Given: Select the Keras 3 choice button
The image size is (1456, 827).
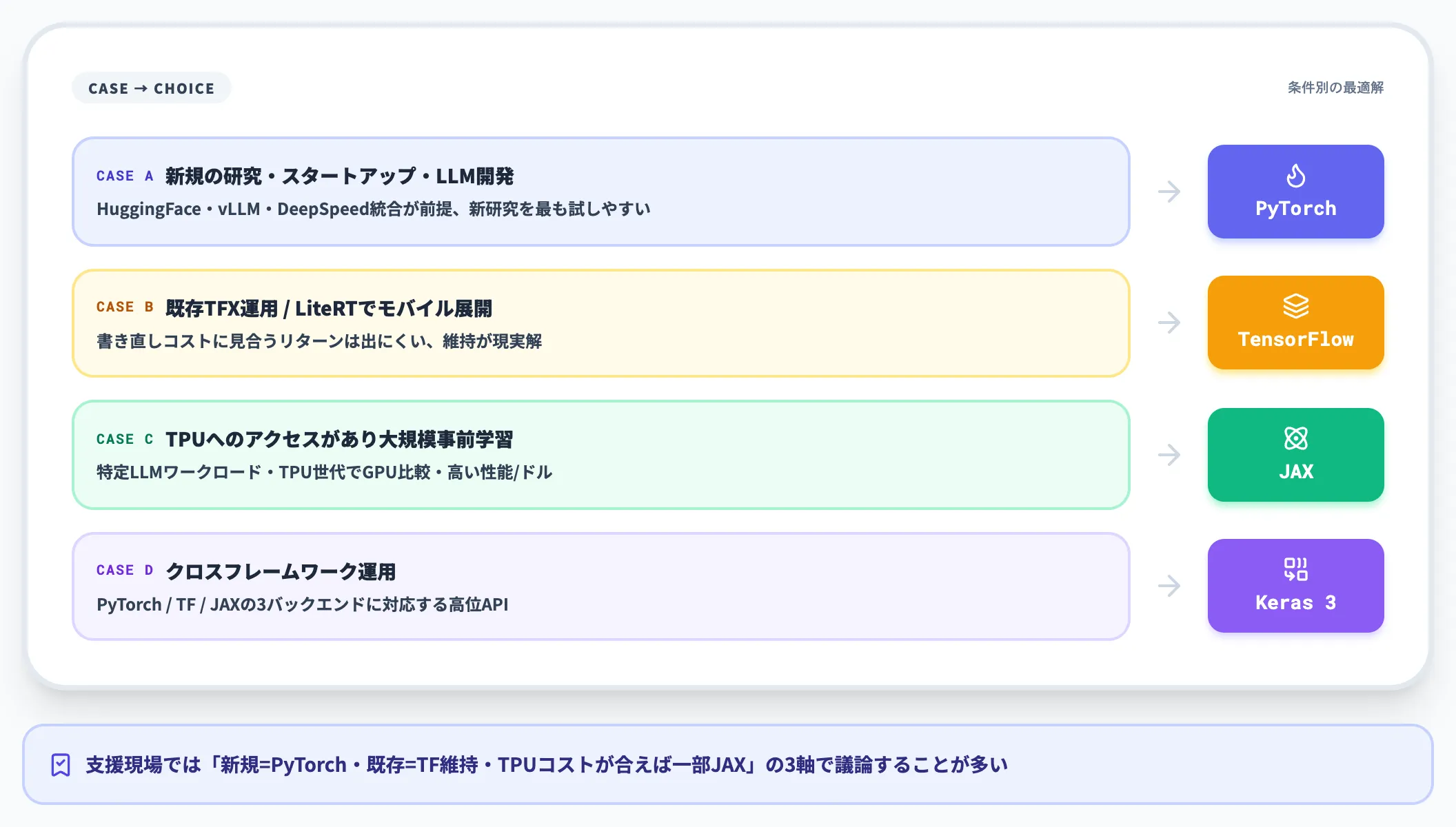Looking at the screenshot, I should click(1295, 586).
